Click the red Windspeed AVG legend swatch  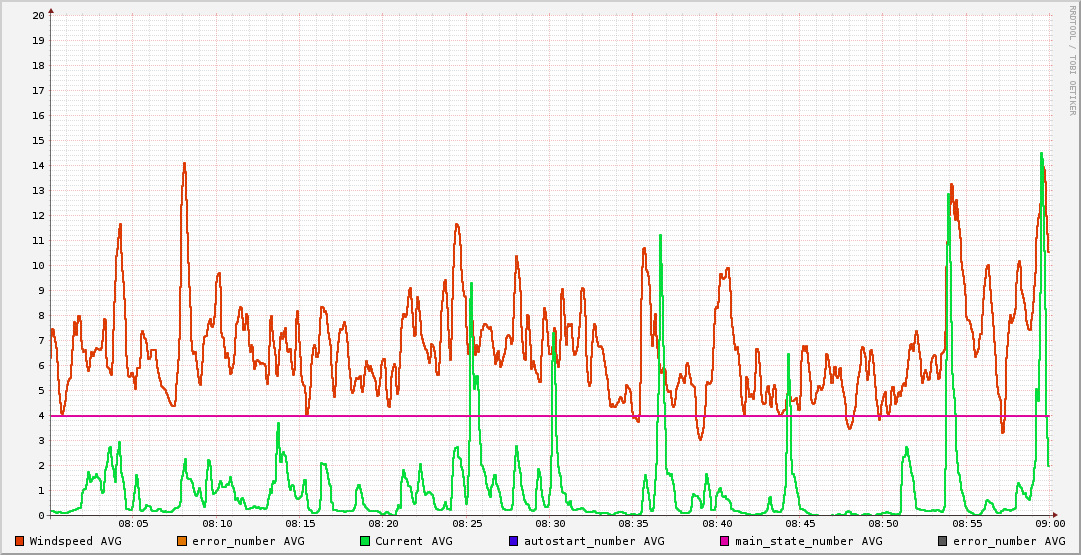point(20,541)
